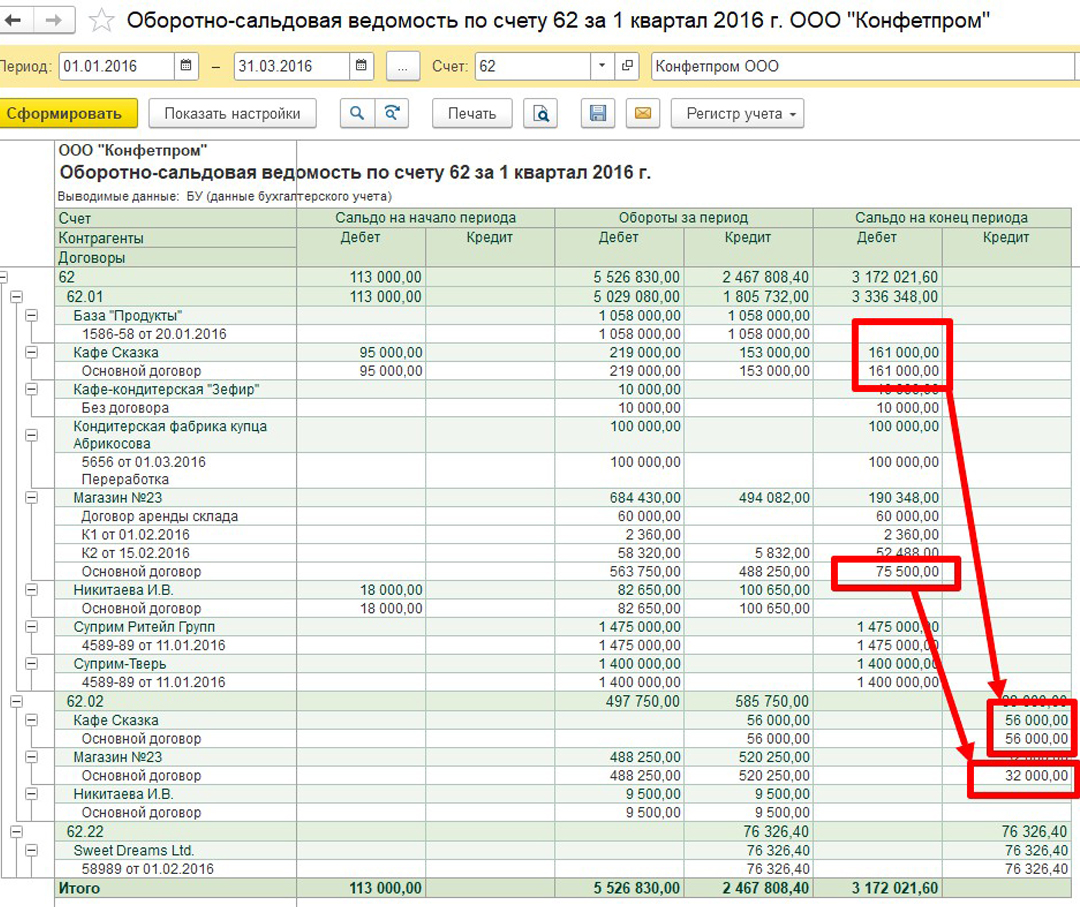Click the Показать настройки button
The width and height of the screenshot is (1080, 907).
click(x=232, y=114)
